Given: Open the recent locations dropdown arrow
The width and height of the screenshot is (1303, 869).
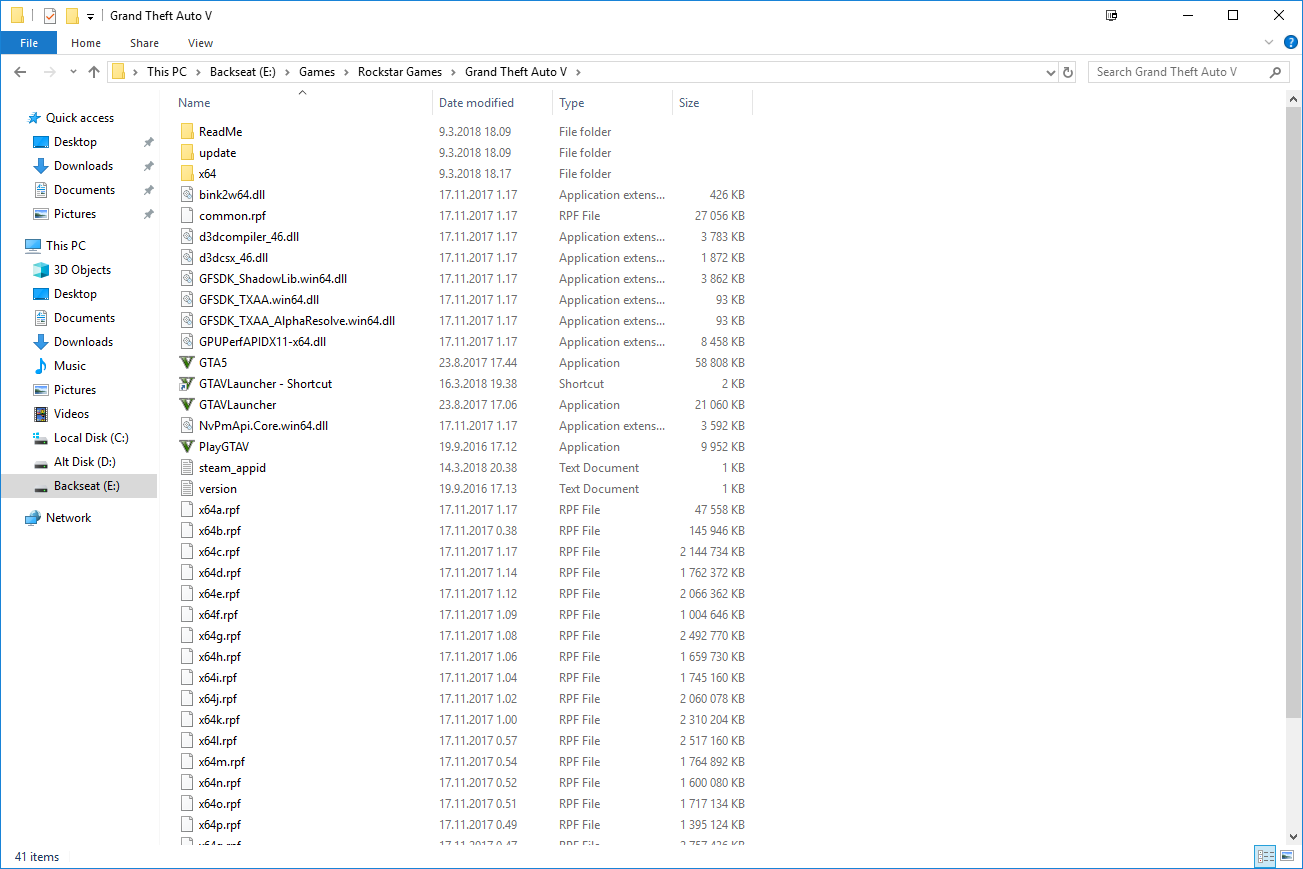Looking at the screenshot, I should 73,72.
